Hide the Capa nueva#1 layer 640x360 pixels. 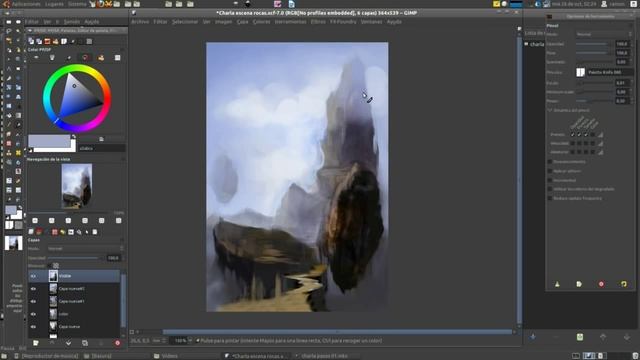tap(33, 301)
